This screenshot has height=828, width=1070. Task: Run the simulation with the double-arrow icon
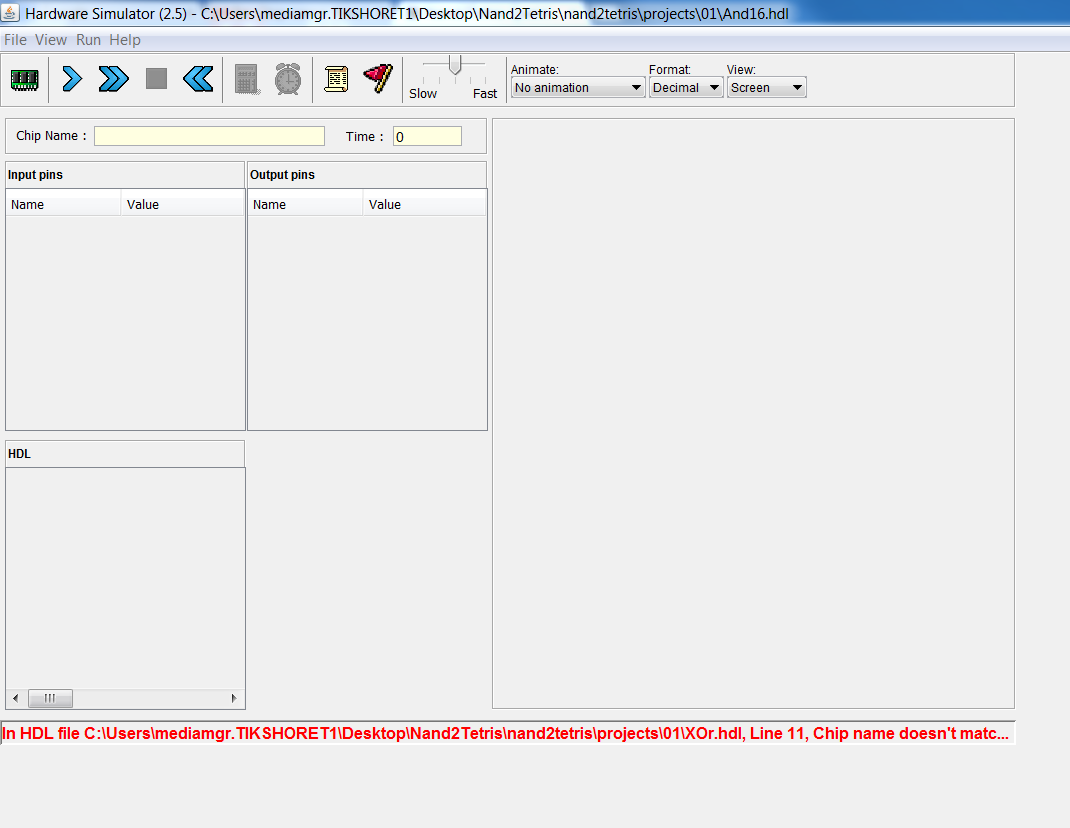(114, 80)
